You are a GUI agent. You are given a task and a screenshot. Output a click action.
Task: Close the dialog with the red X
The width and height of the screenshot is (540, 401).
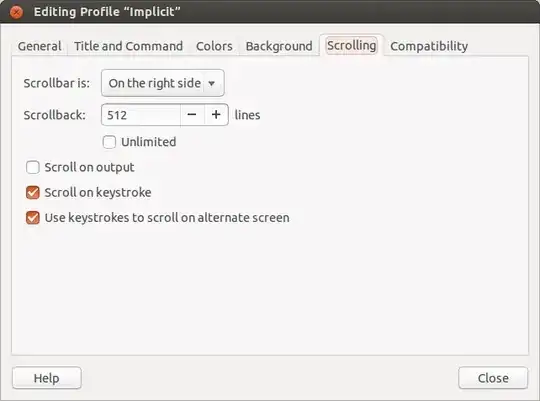point(16,12)
